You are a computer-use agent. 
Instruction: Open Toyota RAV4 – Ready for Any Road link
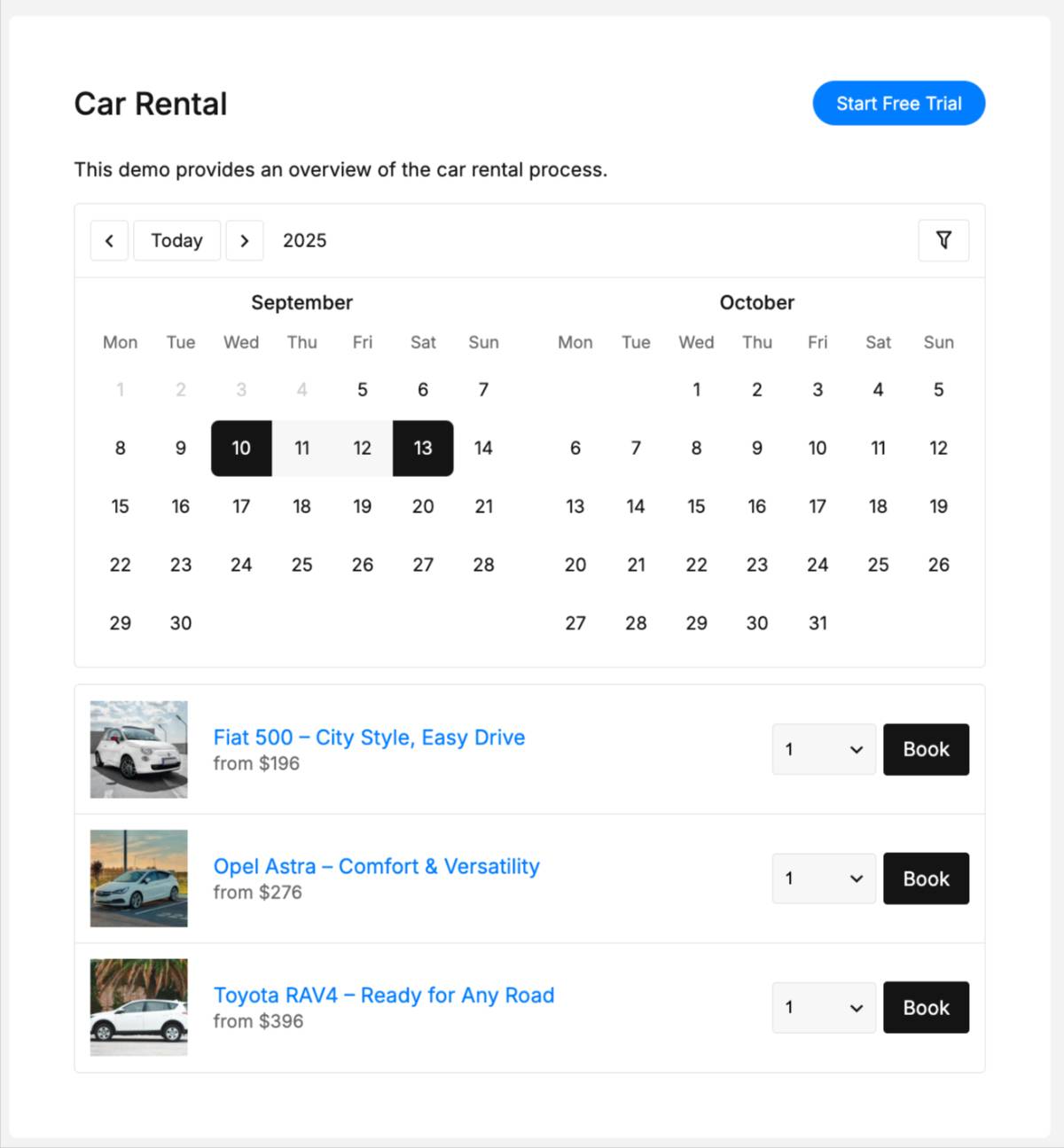(x=383, y=996)
